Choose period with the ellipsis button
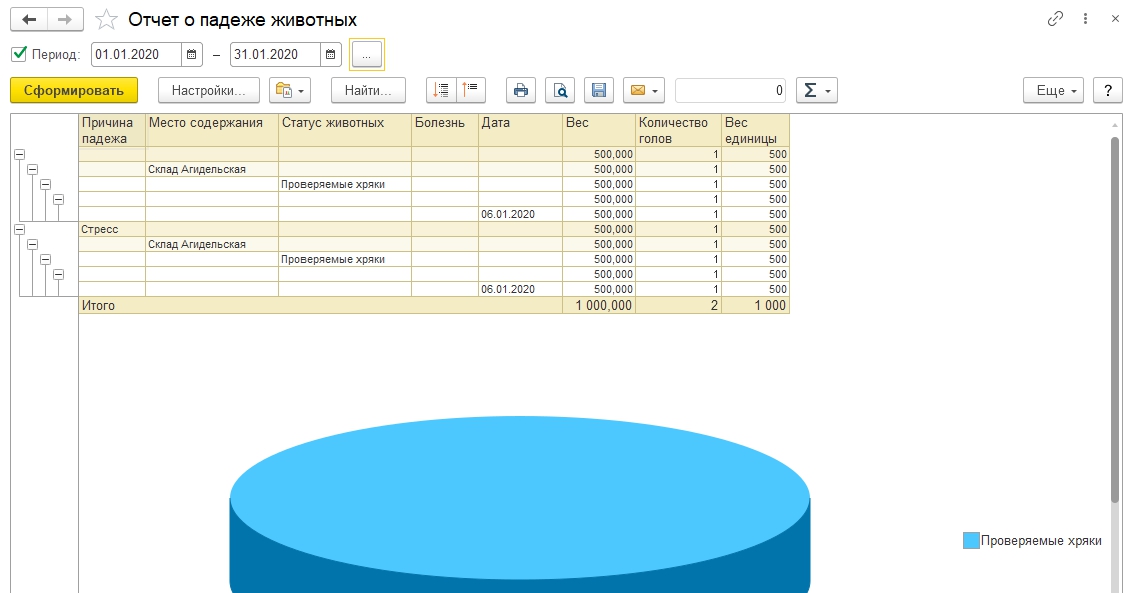 367,55
